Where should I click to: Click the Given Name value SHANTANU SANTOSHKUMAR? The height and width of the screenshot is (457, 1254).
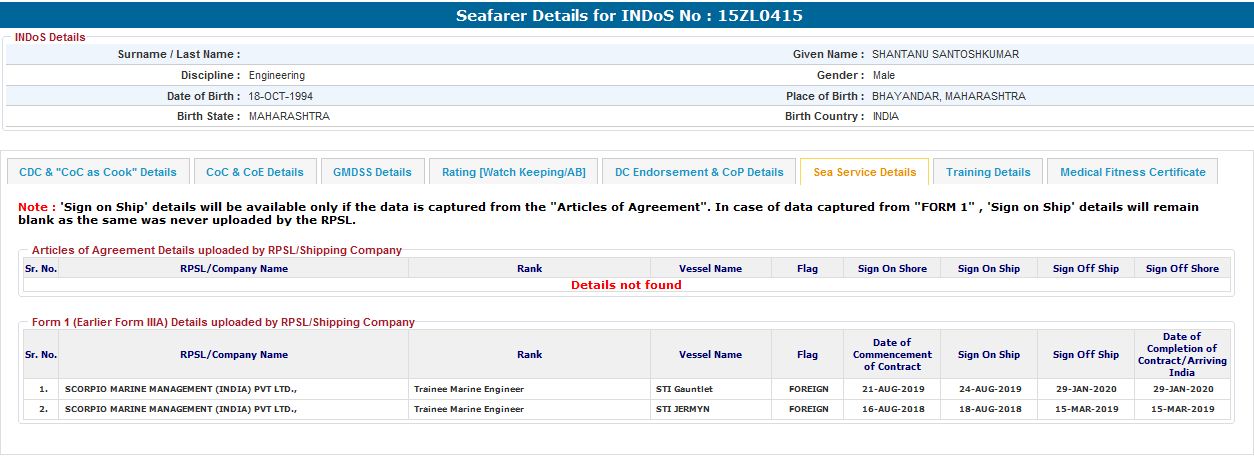point(945,54)
